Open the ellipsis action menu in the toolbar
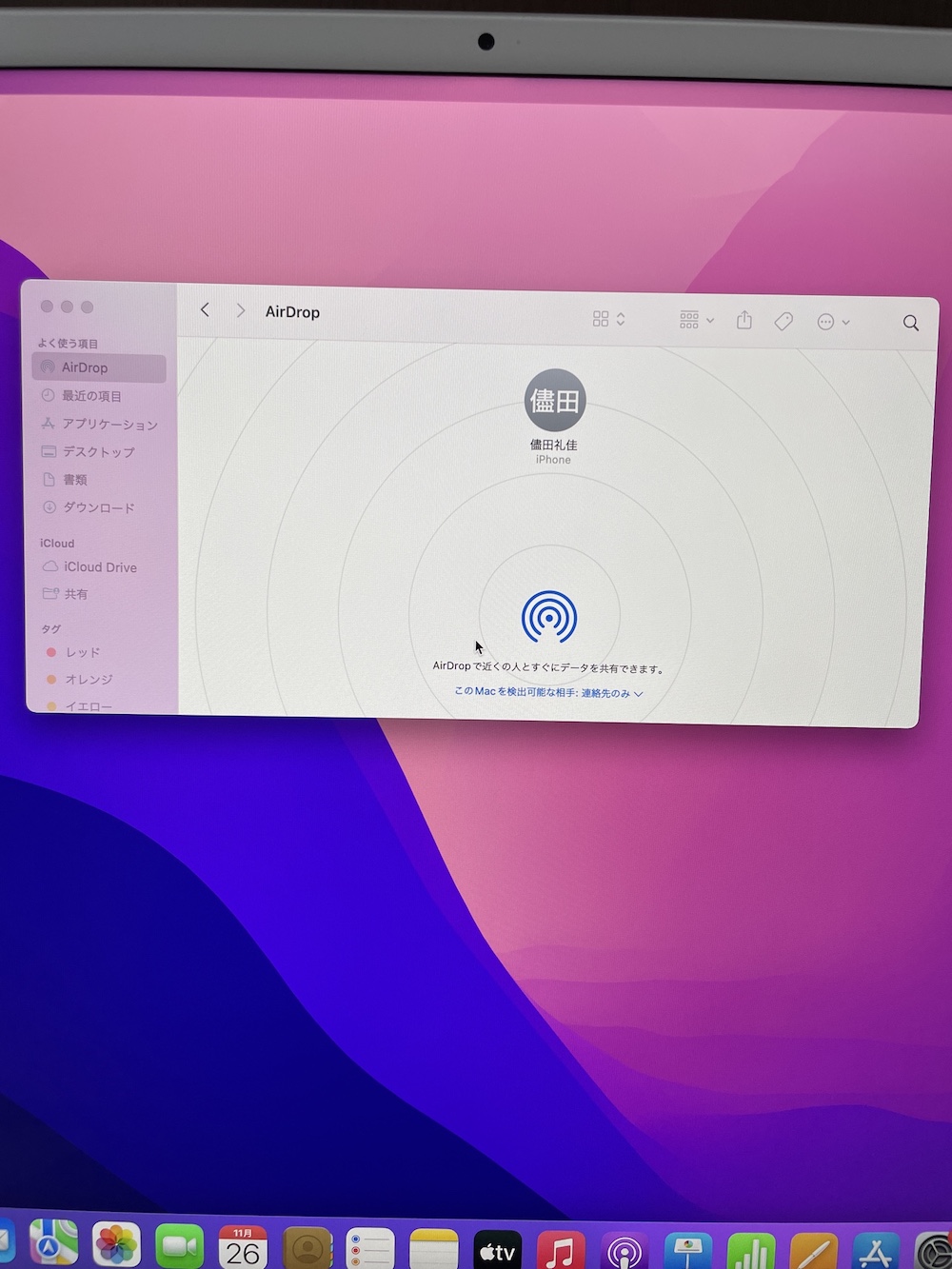The image size is (952, 1269). coord(833,322)
